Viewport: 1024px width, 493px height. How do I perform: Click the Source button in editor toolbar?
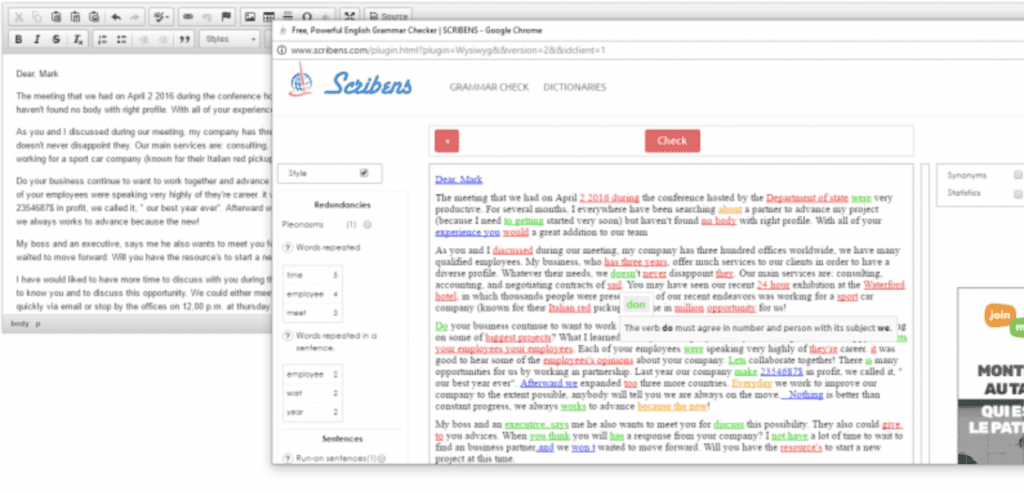[x=389, y=16]
